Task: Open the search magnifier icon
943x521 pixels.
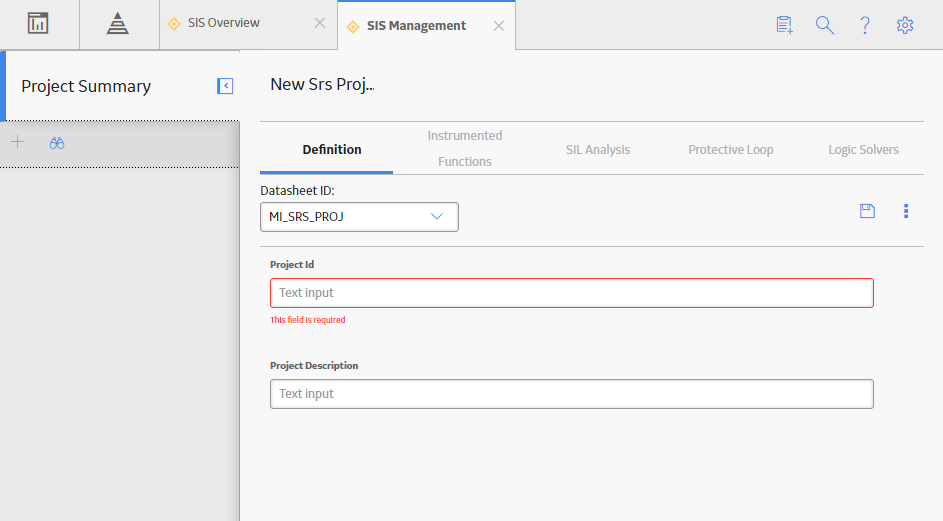Action: point(825,25)
